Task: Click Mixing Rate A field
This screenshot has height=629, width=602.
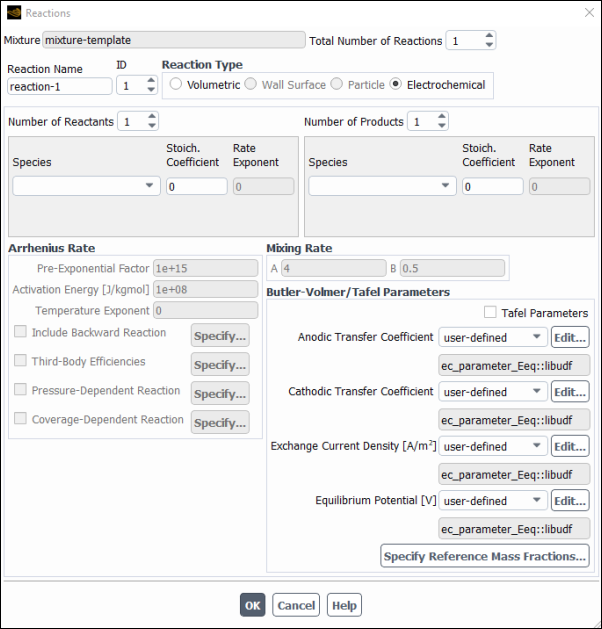Action: coord(334,268)
